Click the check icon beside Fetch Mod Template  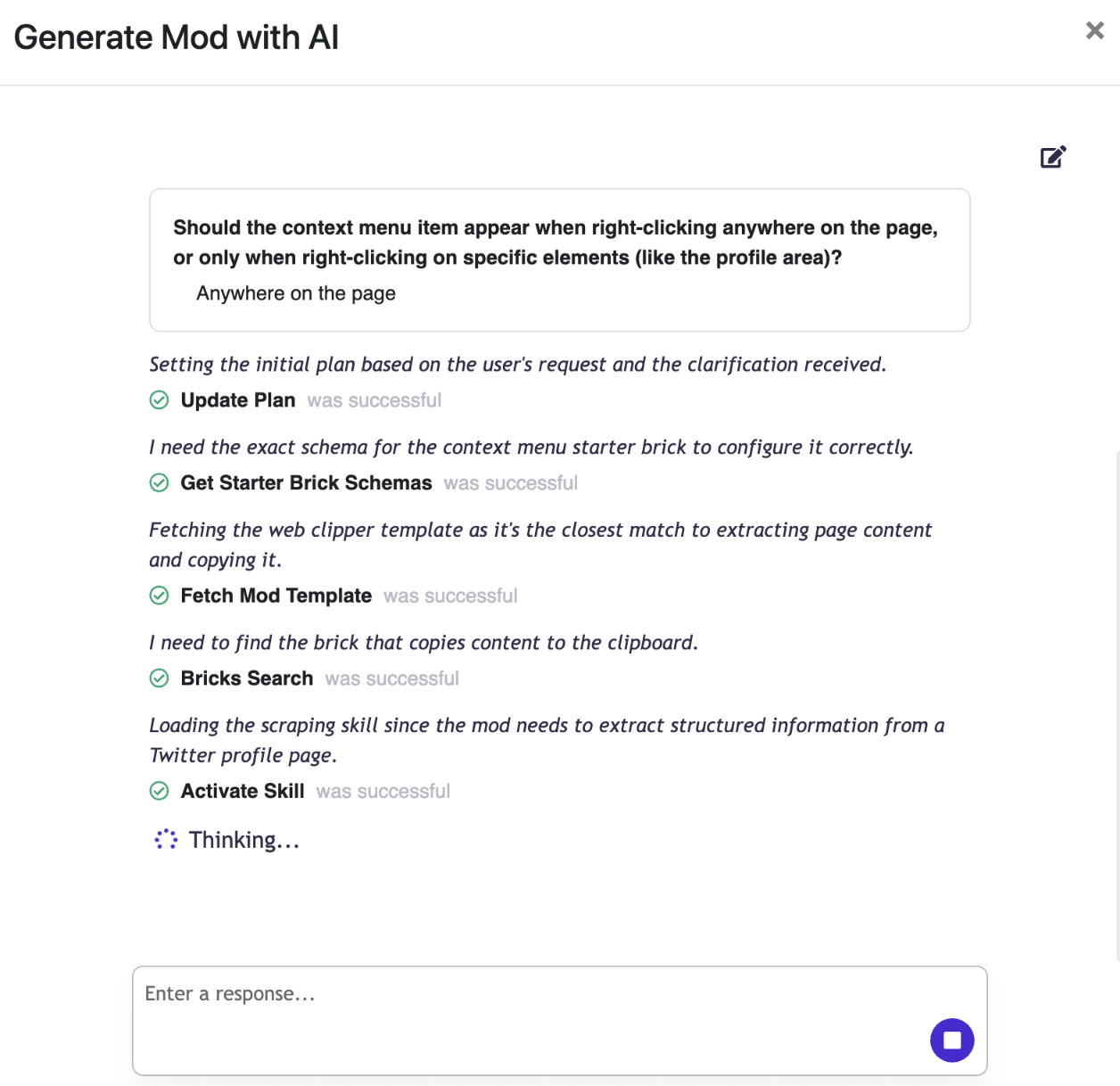click(159, 596)
